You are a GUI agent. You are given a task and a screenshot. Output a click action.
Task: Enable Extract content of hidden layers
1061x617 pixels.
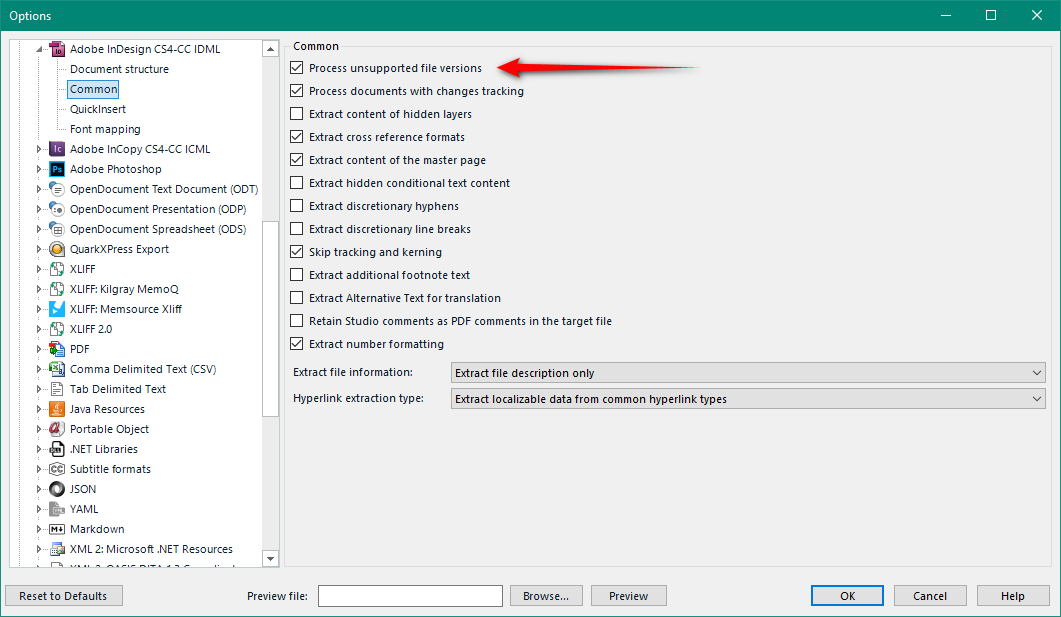[296, 114]
